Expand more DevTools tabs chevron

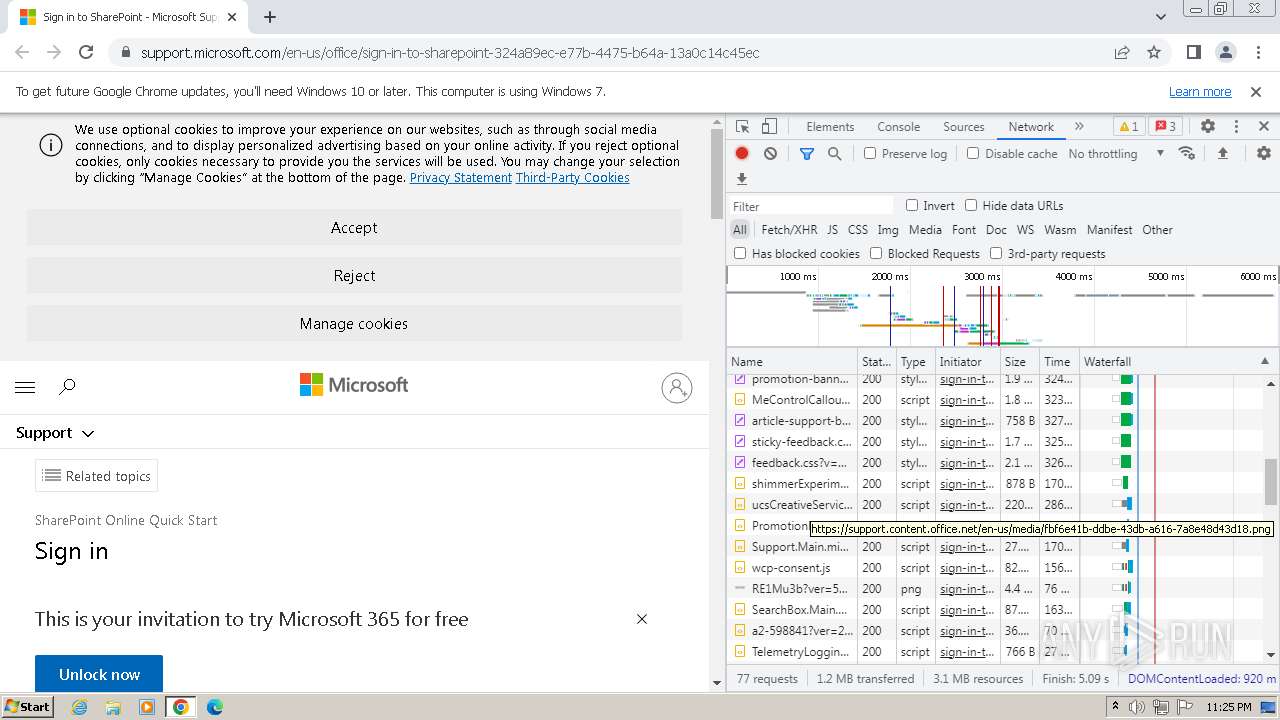[x=1079, y=127]
